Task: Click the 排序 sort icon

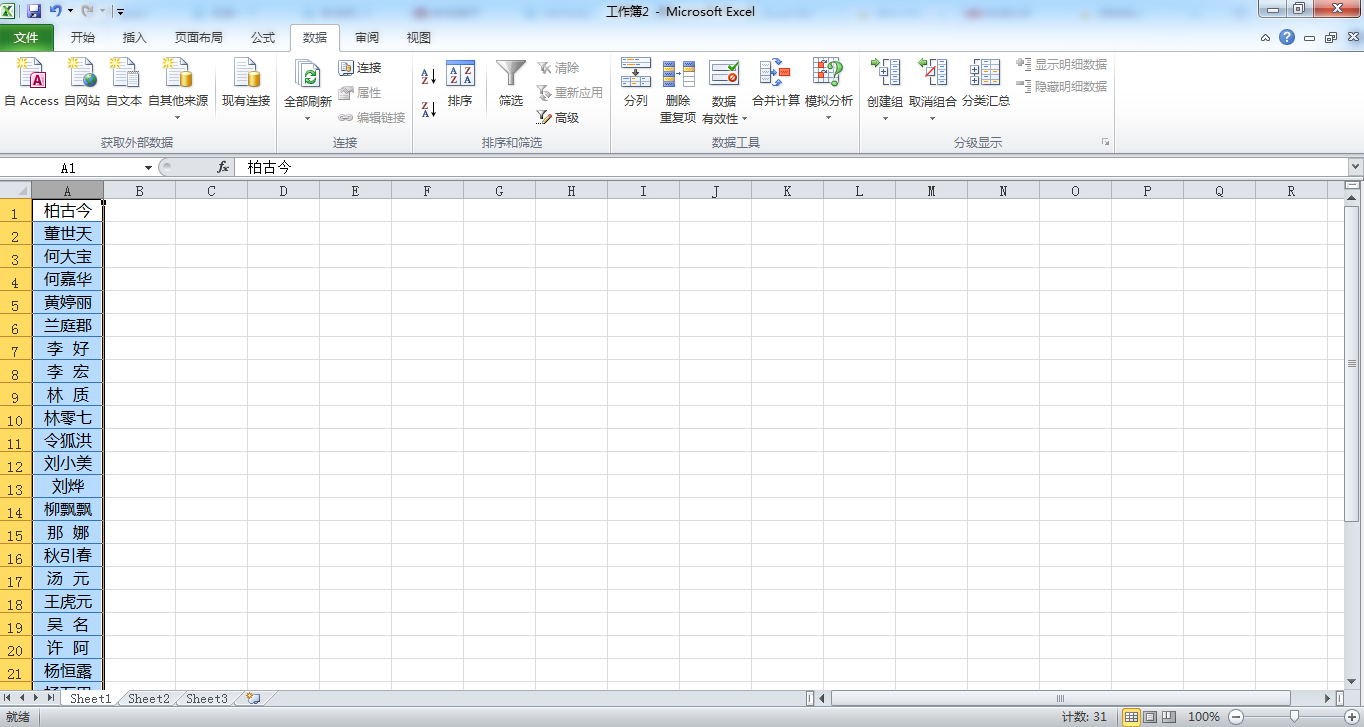Action: [x=463, y=85]
